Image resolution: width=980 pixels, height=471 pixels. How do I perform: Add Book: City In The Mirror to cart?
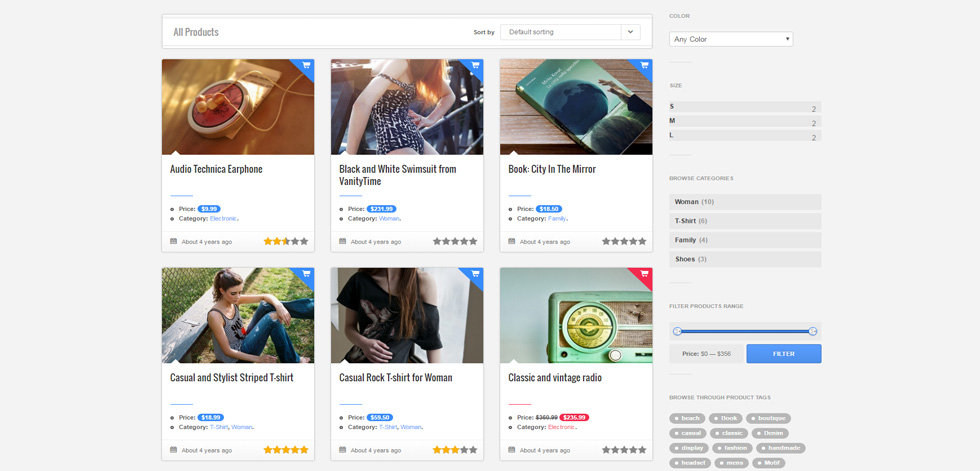click(x=644, y=66)
